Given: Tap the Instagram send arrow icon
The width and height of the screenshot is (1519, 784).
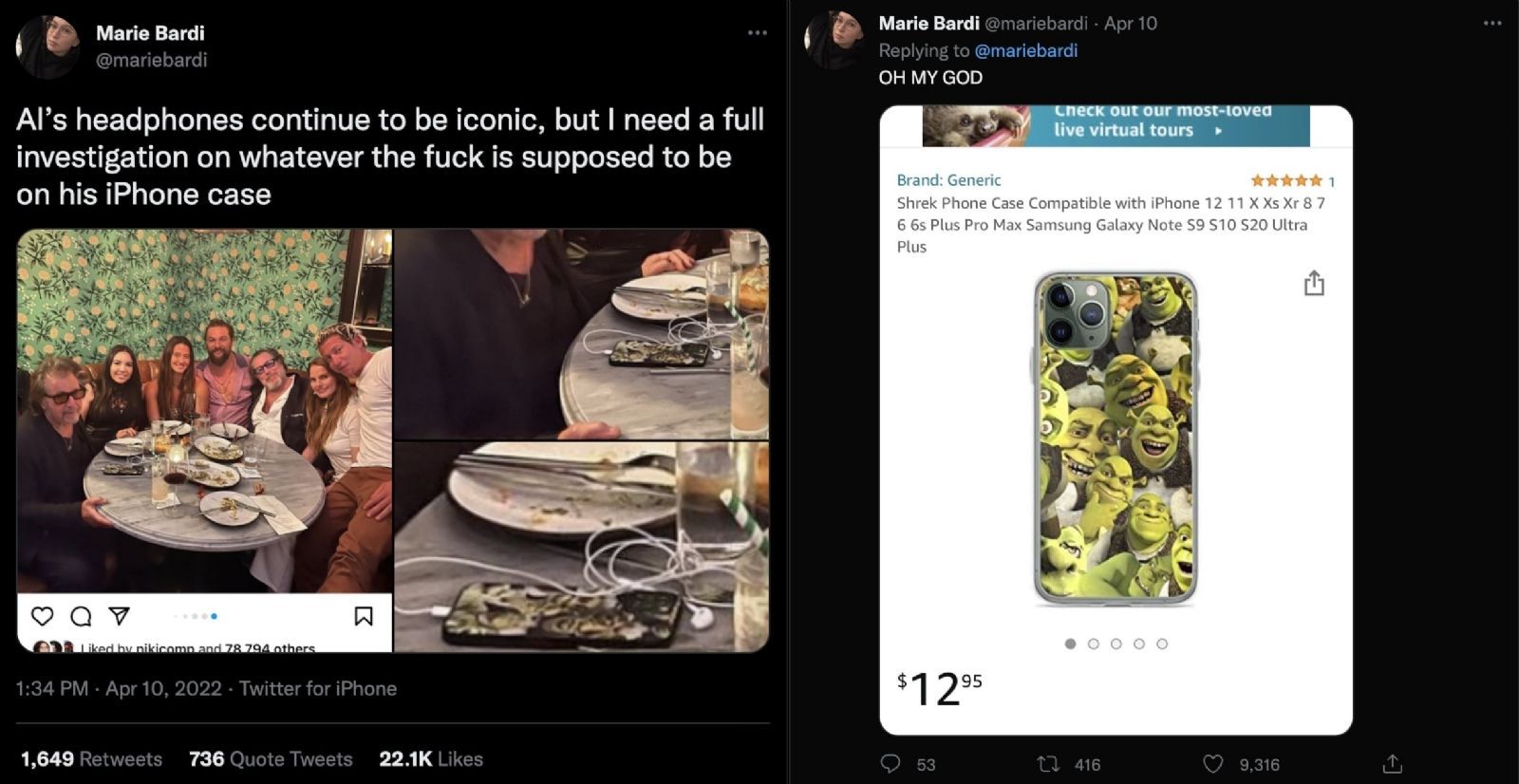Looking at the screenshot, I should 120,617.
